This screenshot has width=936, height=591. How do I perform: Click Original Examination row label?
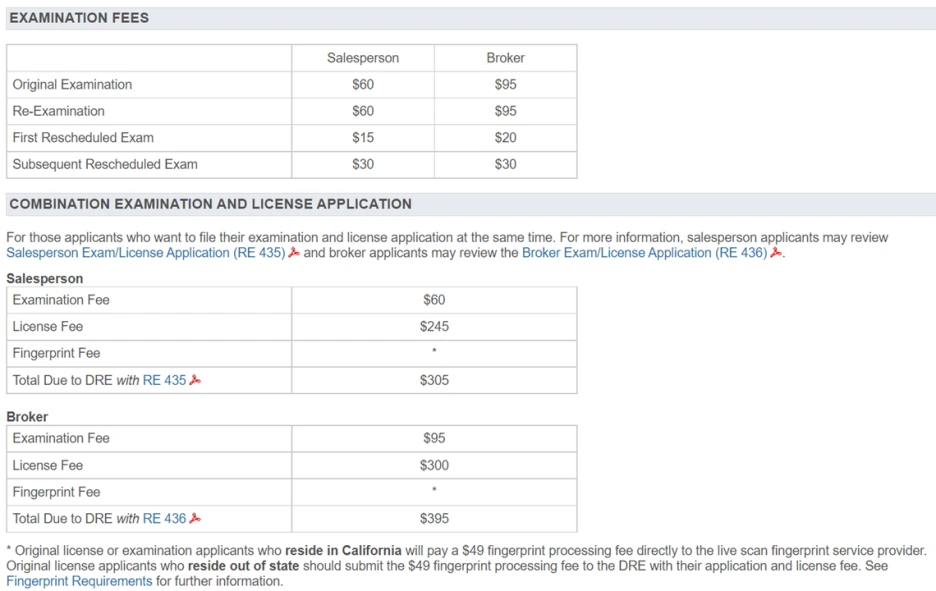[x=72, y=85]
